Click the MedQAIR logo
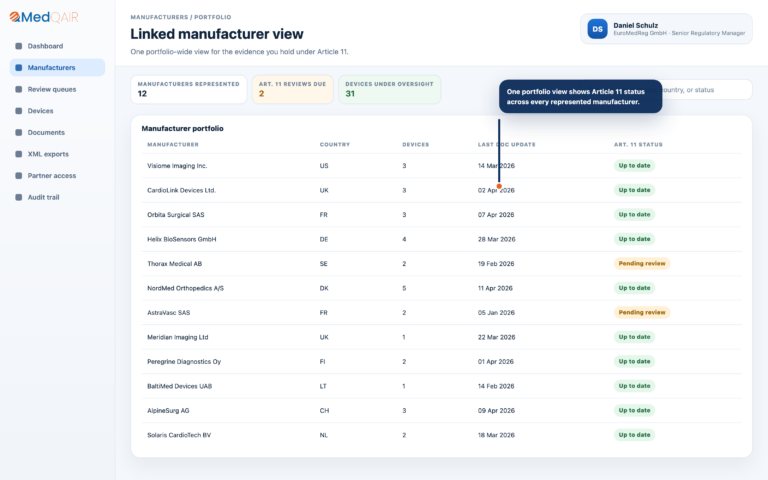 coord(44,17)
